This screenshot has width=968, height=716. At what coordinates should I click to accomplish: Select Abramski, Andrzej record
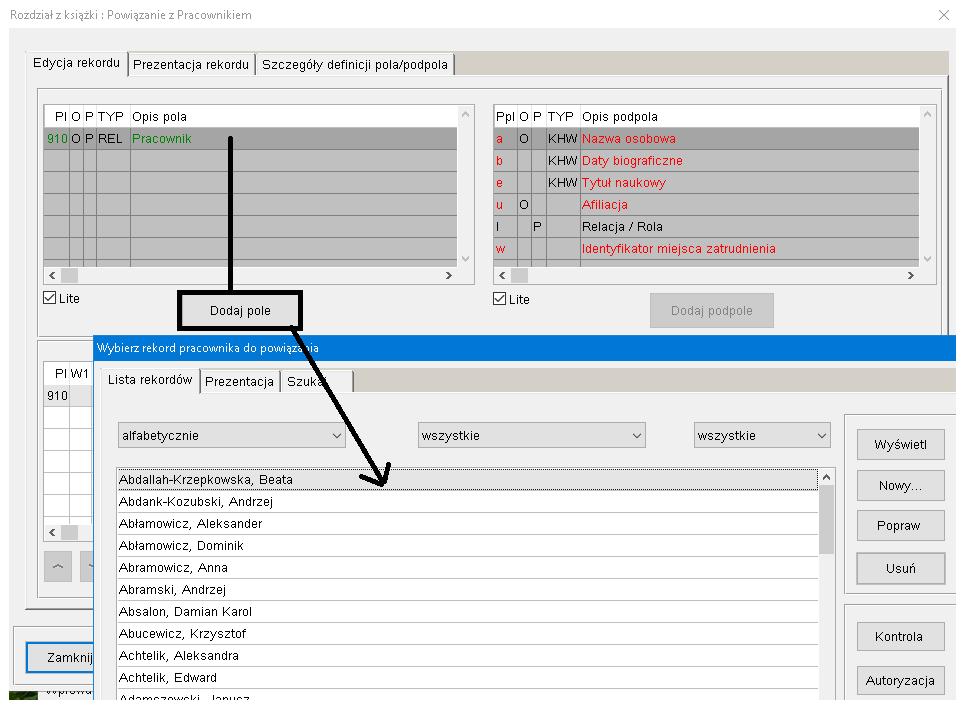tap(467, 590)
